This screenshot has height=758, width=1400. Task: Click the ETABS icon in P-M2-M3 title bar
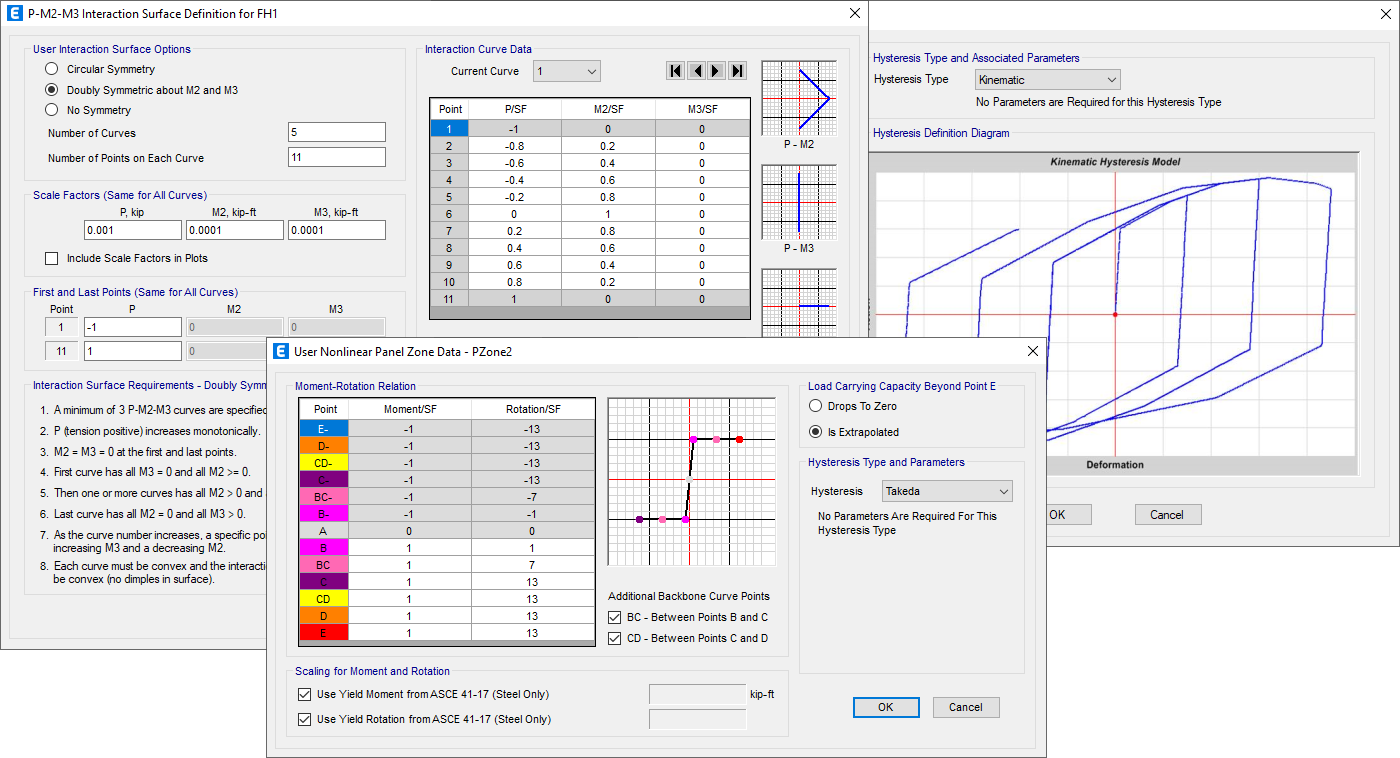pos(14,13)
